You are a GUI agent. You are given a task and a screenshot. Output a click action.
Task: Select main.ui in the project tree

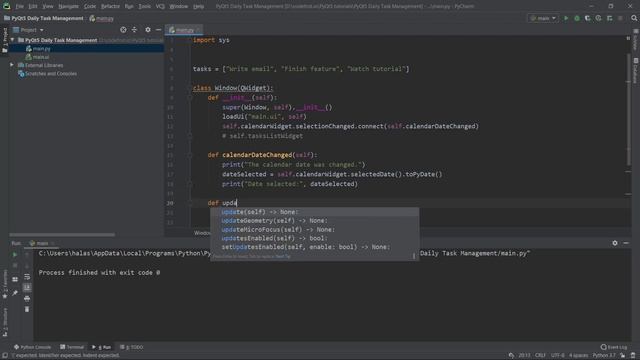click(x=41, y=57)
